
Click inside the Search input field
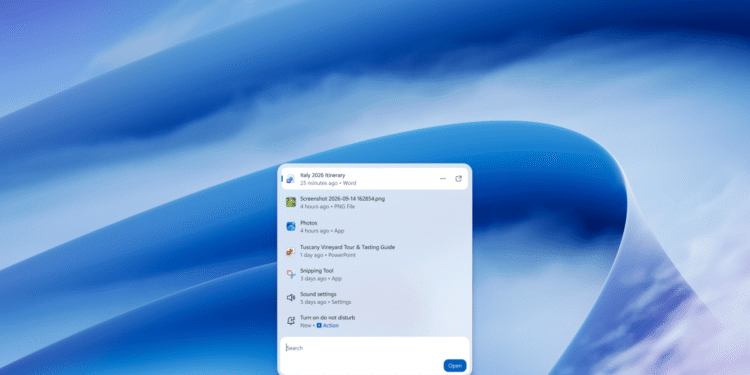(375, 348)
